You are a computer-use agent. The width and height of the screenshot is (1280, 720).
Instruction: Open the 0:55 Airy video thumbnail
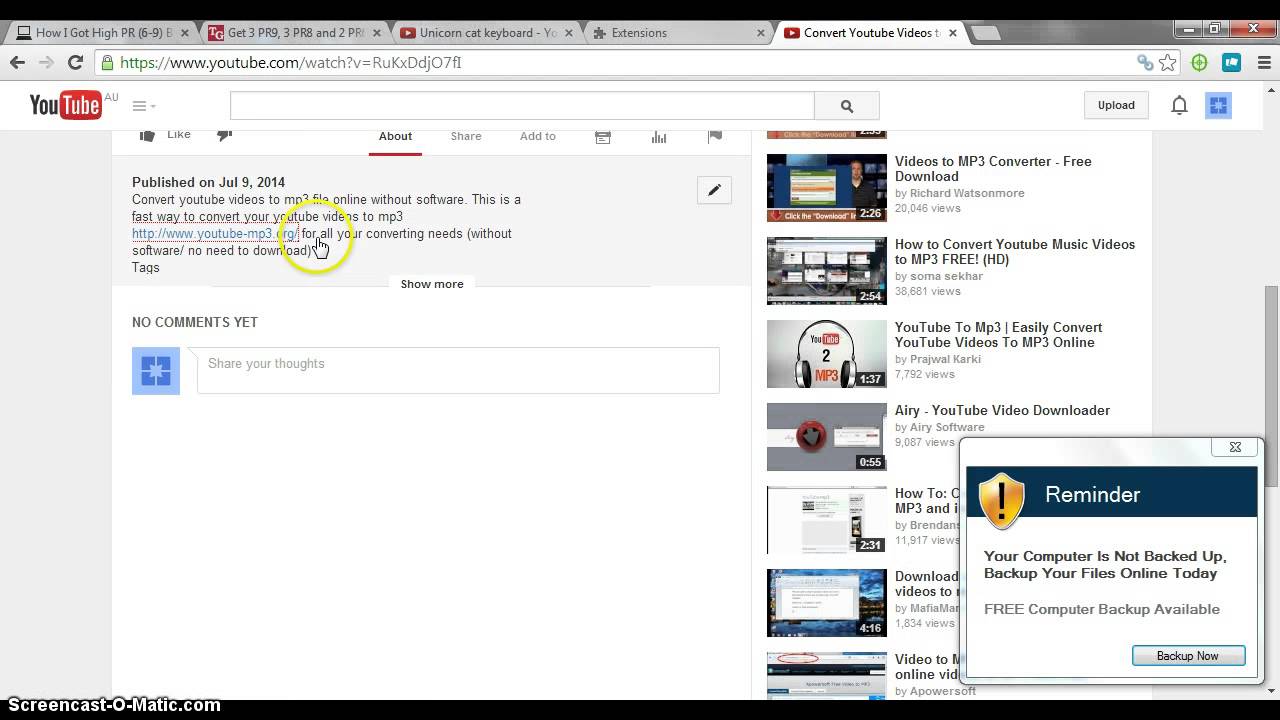click(x=826, y=437)
